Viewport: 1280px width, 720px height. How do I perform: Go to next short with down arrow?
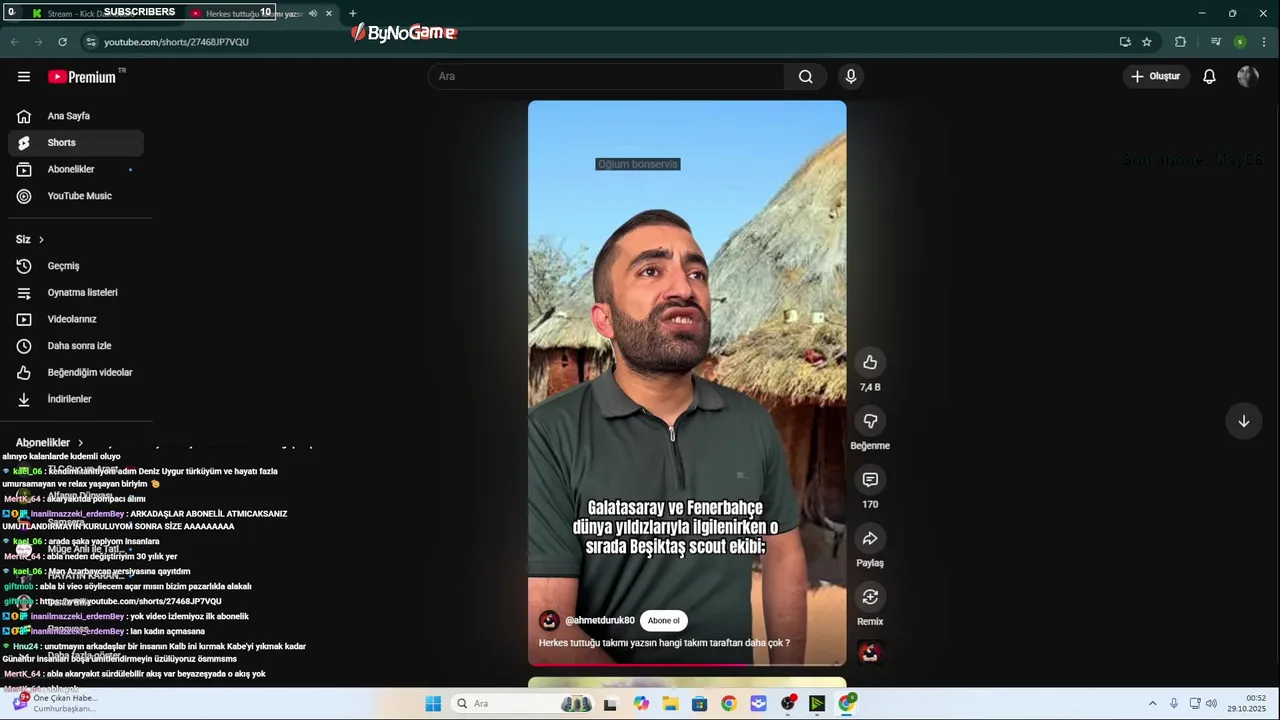[x=1243, y=421]
